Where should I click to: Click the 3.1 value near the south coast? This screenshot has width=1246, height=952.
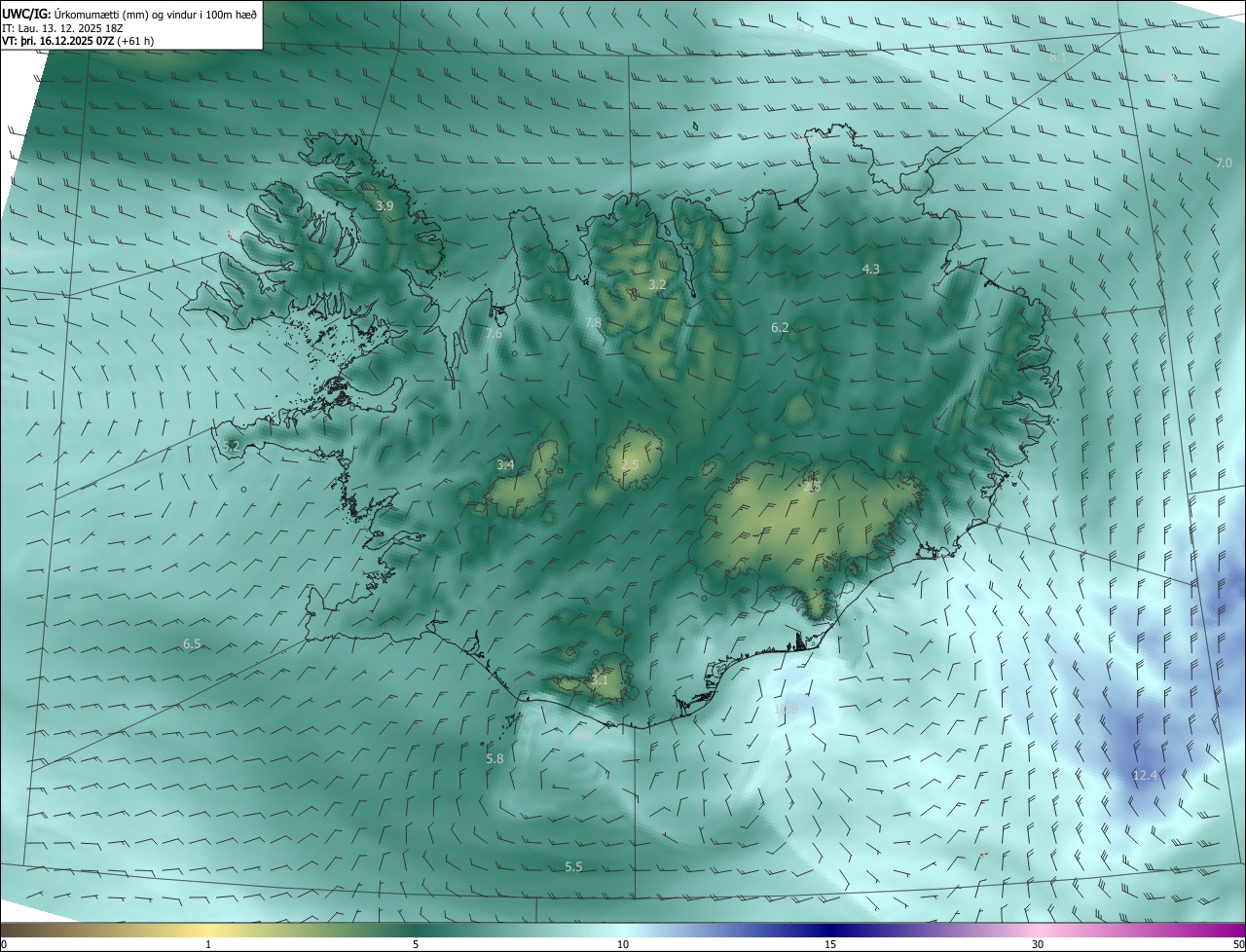tap(600, 680)
